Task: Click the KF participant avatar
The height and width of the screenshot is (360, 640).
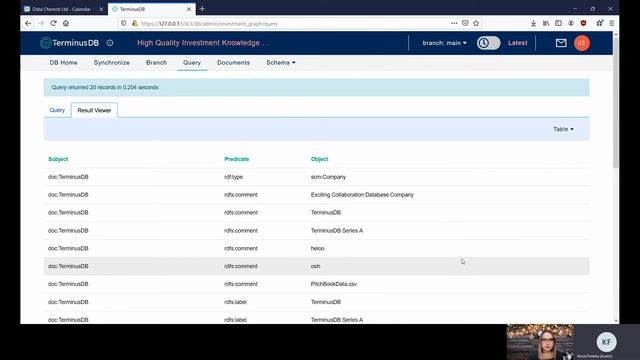Action: pos(606,342)
